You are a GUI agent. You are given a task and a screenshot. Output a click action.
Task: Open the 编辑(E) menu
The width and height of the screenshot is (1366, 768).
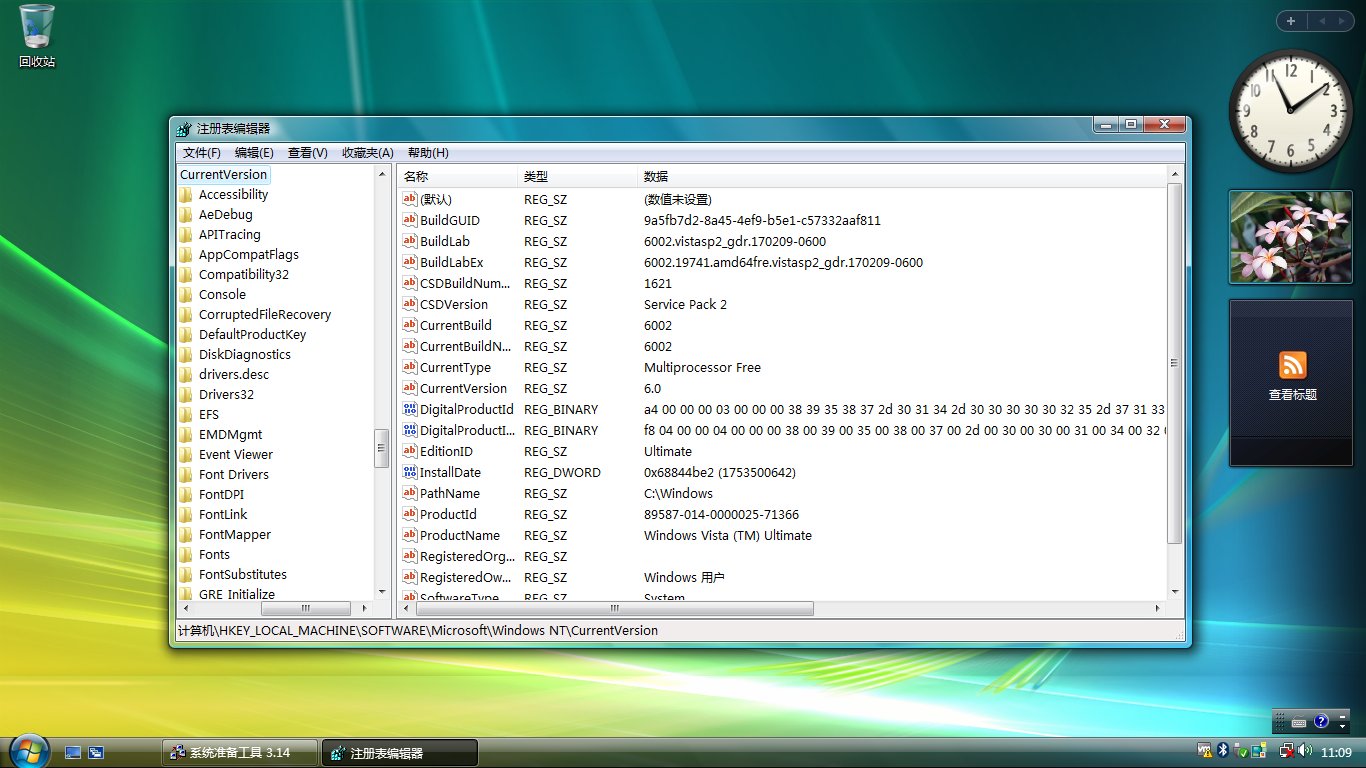point(254,153)
